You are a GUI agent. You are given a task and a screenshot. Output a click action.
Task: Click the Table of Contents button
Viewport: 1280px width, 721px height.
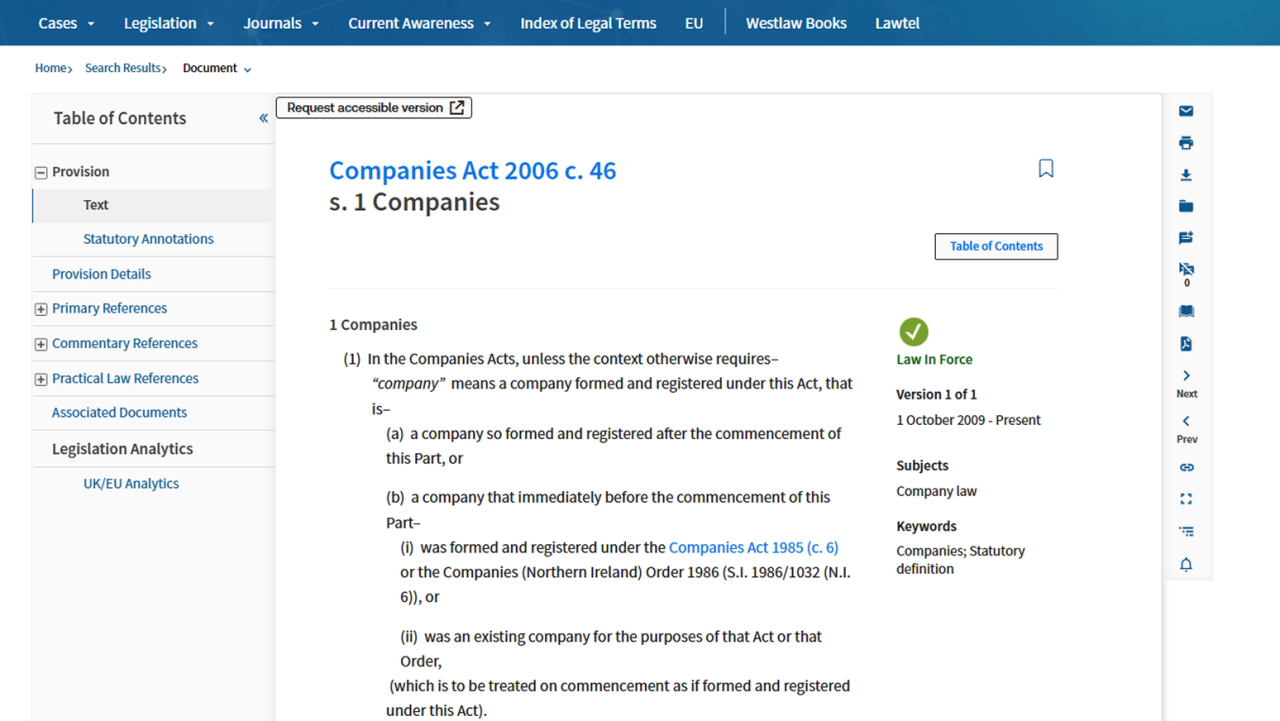pyautogui.click(x=996, y=246)
